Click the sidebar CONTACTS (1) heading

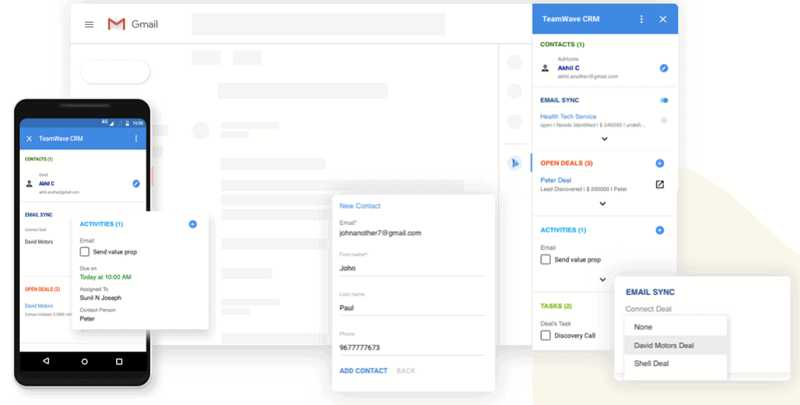562,44
